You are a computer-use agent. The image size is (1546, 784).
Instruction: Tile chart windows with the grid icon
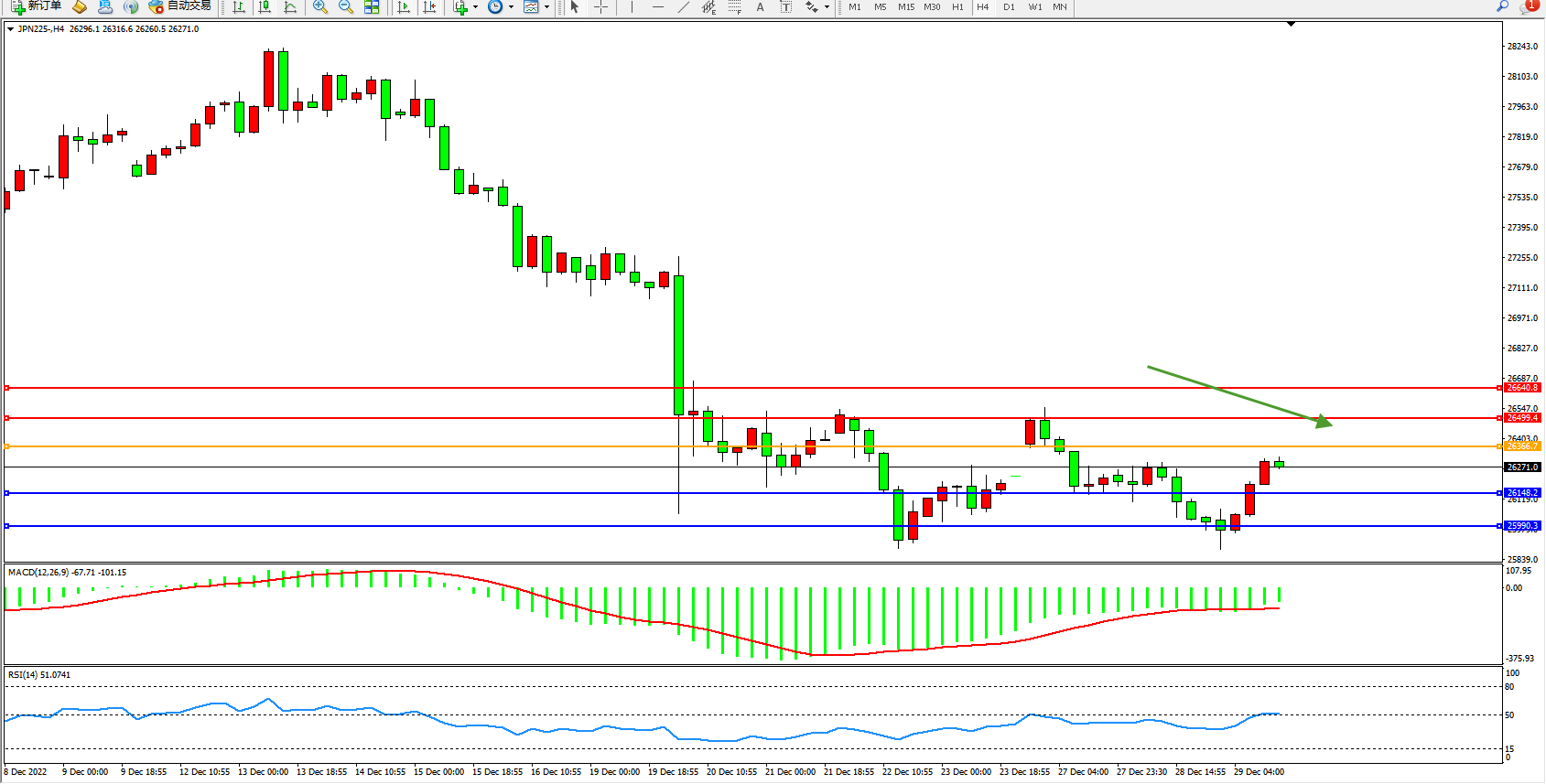(372, 7)
